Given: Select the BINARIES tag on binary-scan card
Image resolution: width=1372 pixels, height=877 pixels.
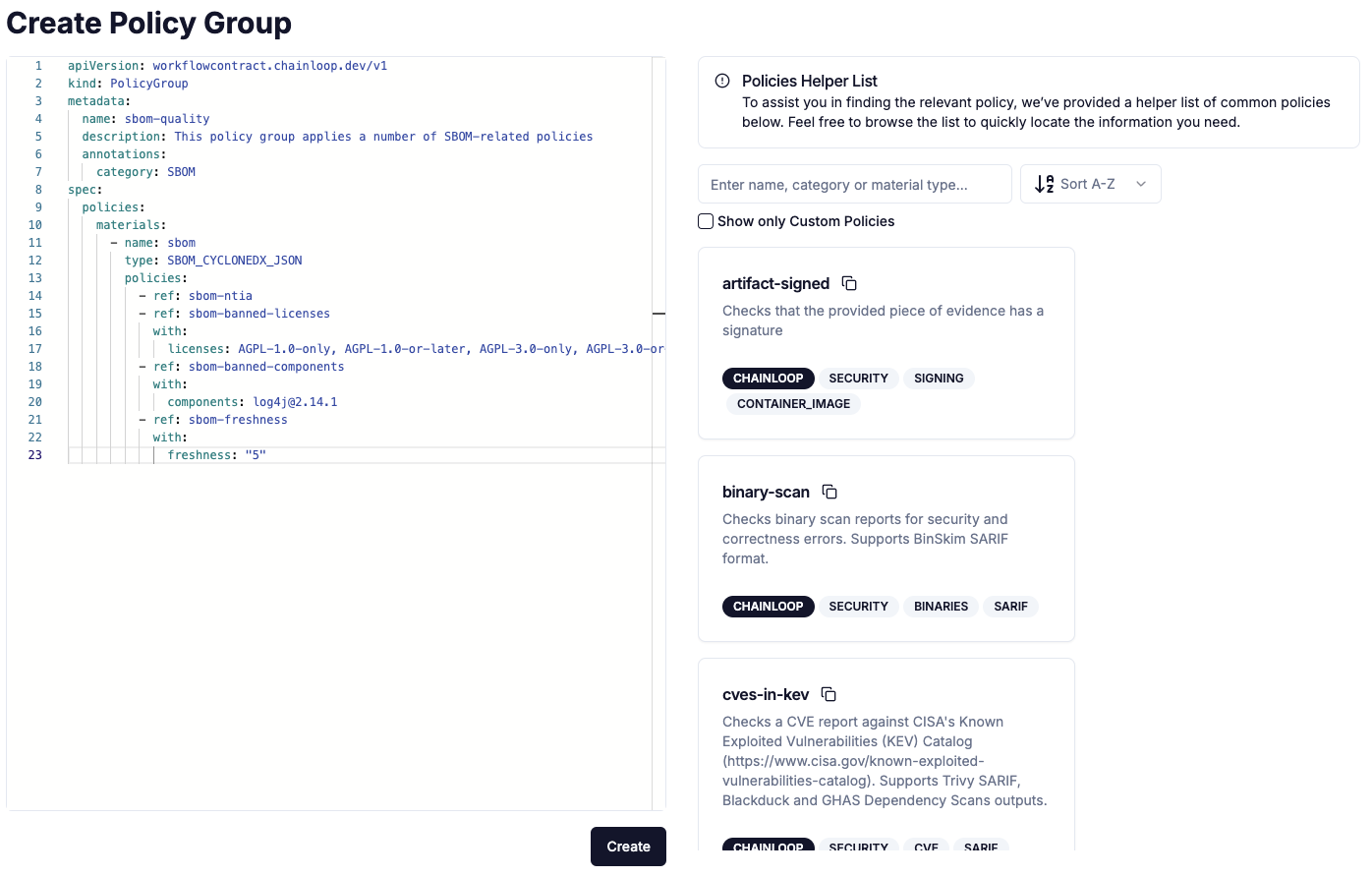Looking at the screenshot, I should (941, 607).
